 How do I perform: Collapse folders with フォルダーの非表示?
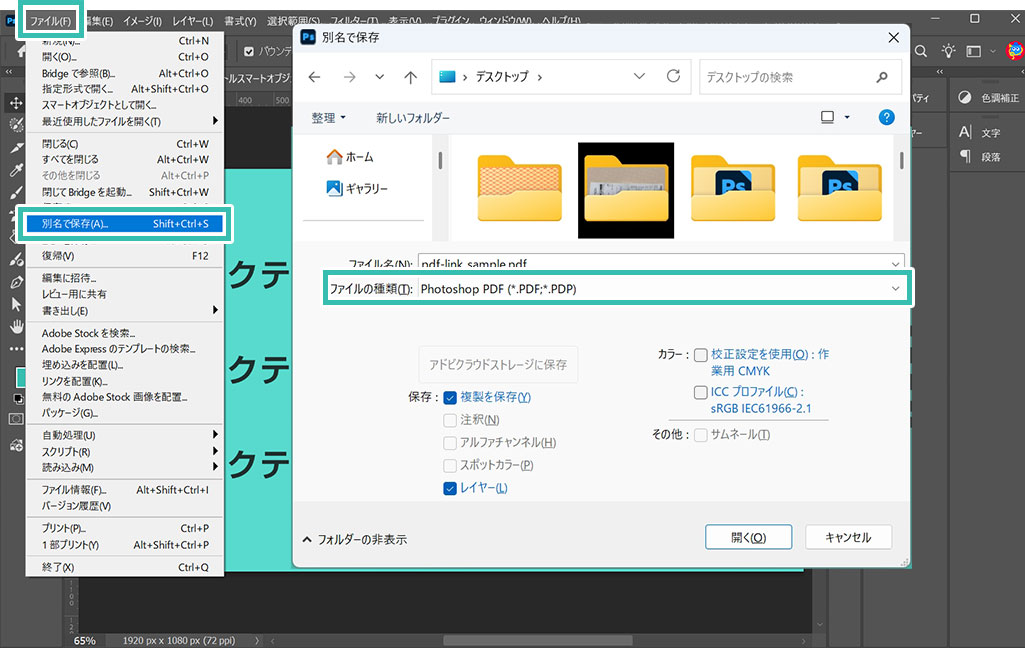[x=354, y=539]
